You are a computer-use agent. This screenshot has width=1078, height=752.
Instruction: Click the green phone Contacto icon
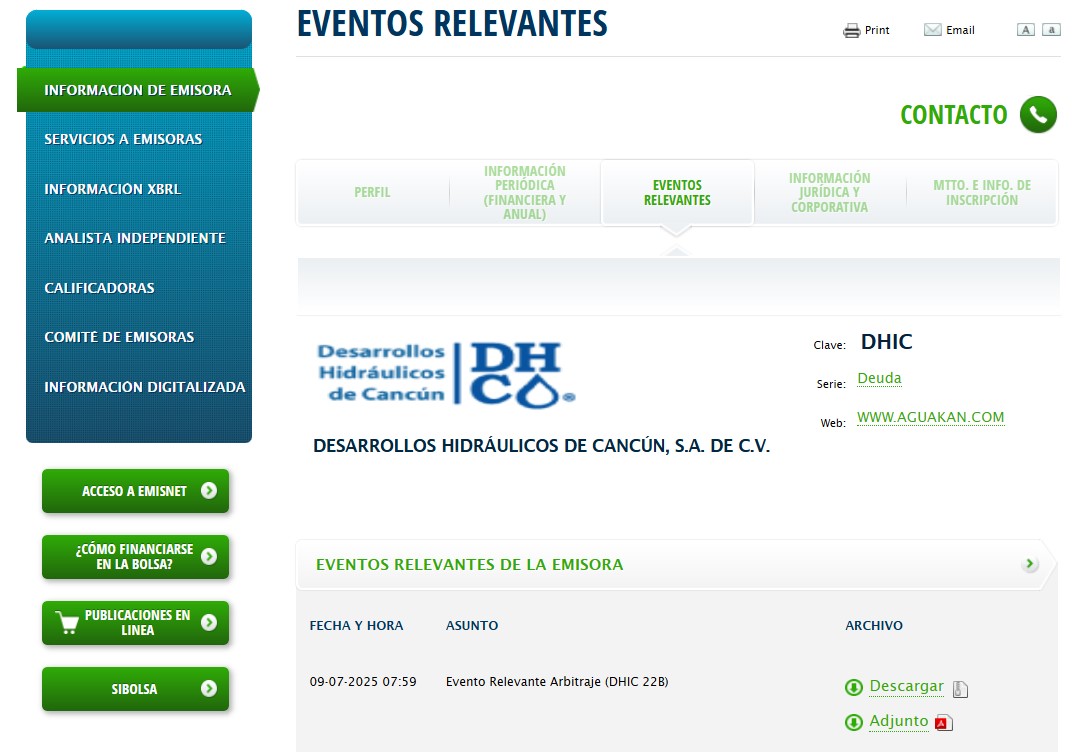1037,115
